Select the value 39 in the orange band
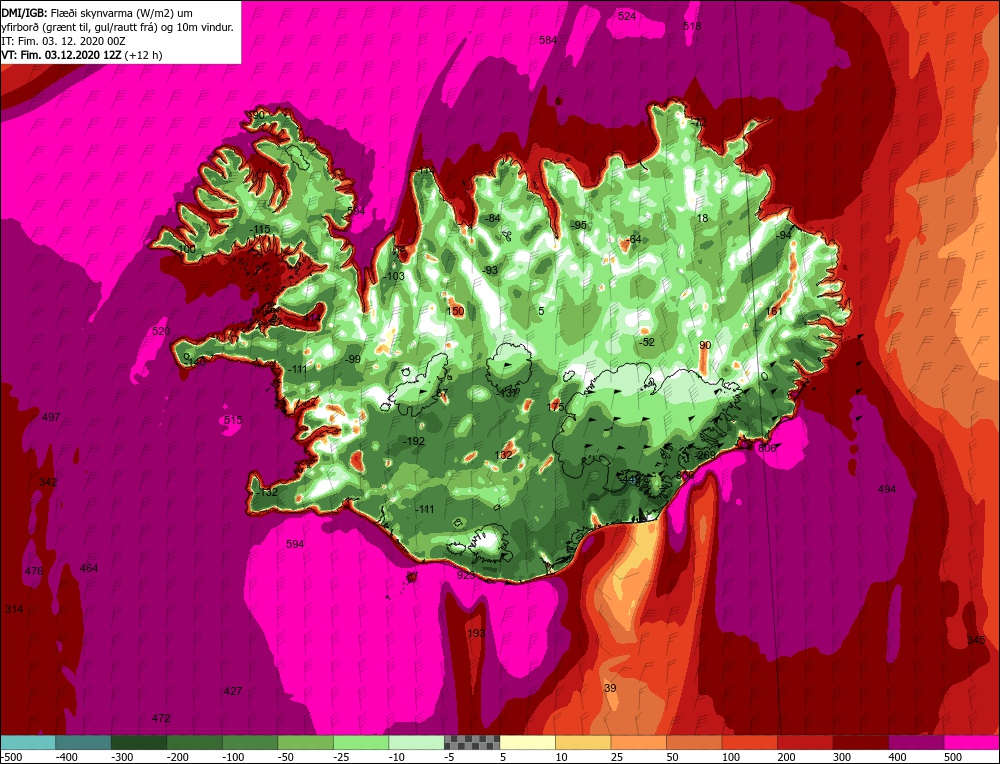The image size is (1000, 764). pyautogui.click(x=610, y=688)
